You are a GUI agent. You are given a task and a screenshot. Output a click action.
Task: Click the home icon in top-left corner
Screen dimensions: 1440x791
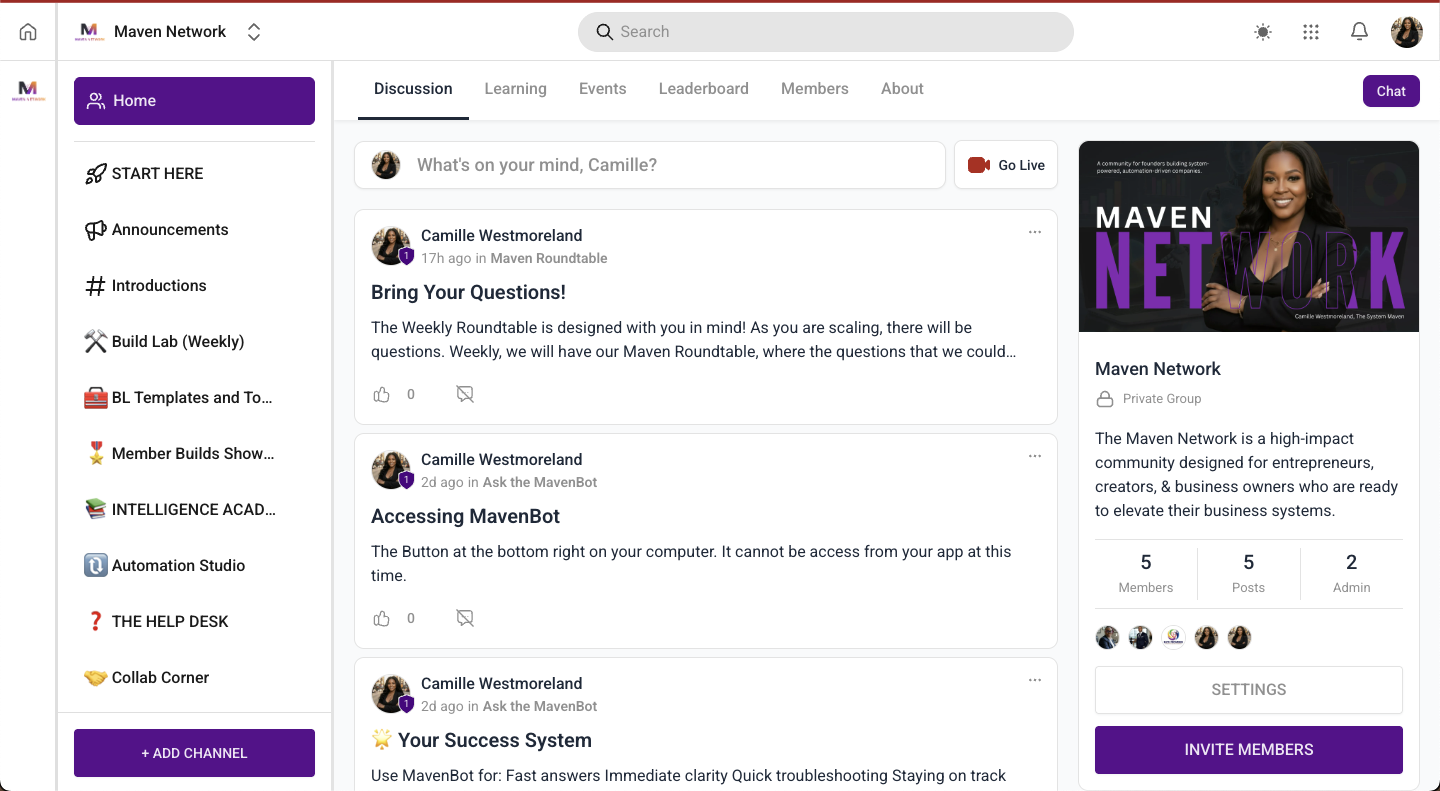(28, 32)
